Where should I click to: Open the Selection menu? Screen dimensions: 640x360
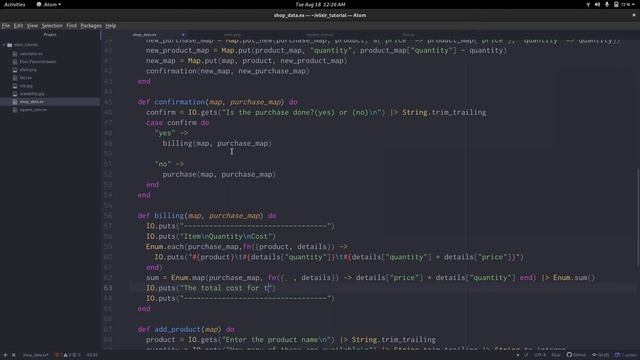point(52,26)
